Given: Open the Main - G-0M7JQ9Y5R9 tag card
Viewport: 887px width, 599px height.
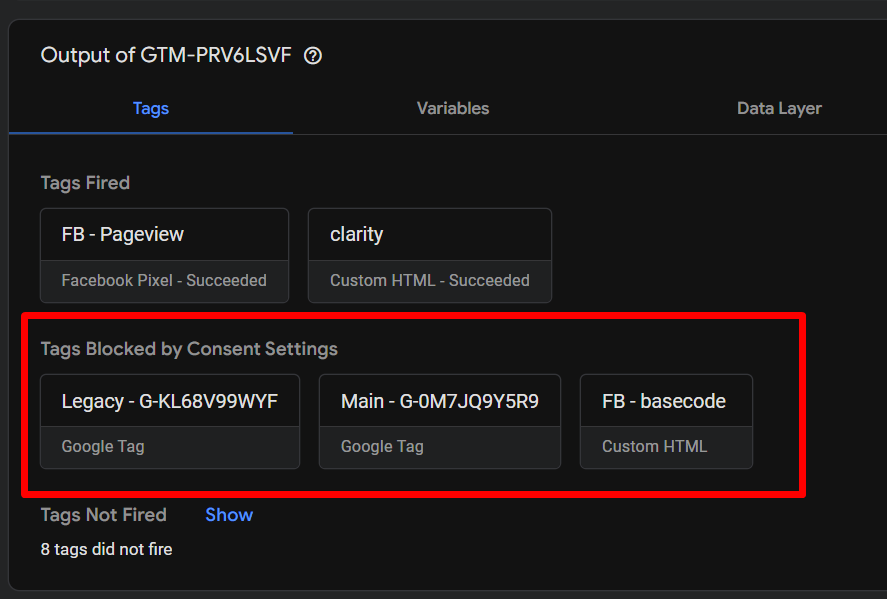Looking at the screenshot, I should [440, 421].
